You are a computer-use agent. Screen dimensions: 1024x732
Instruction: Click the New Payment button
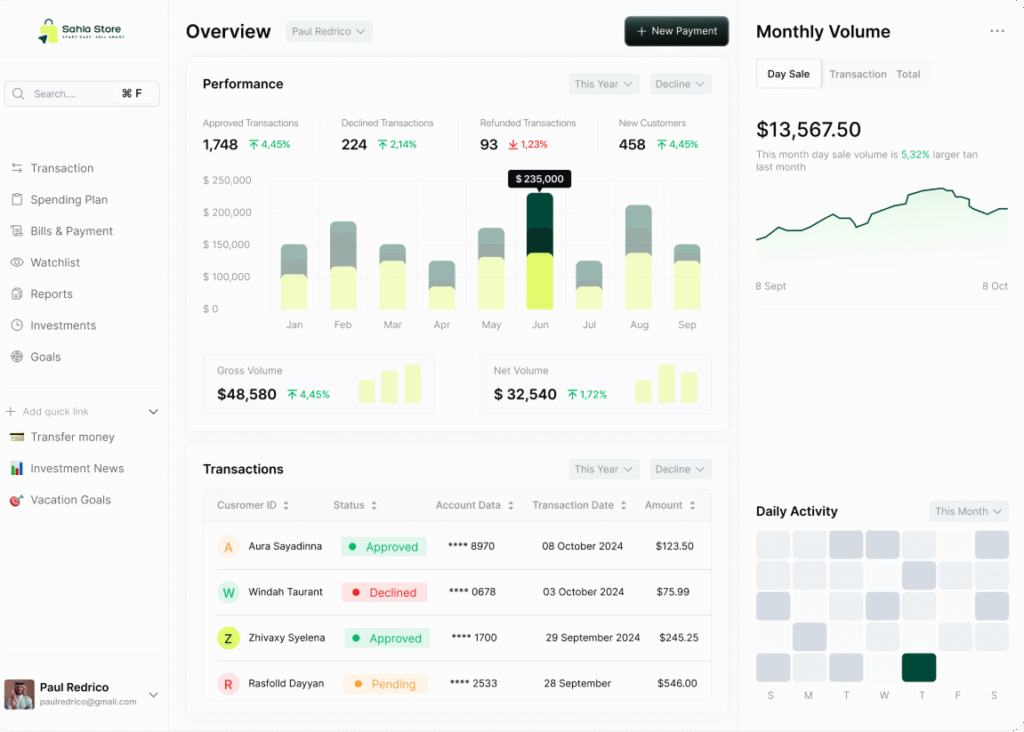[676, 31]
